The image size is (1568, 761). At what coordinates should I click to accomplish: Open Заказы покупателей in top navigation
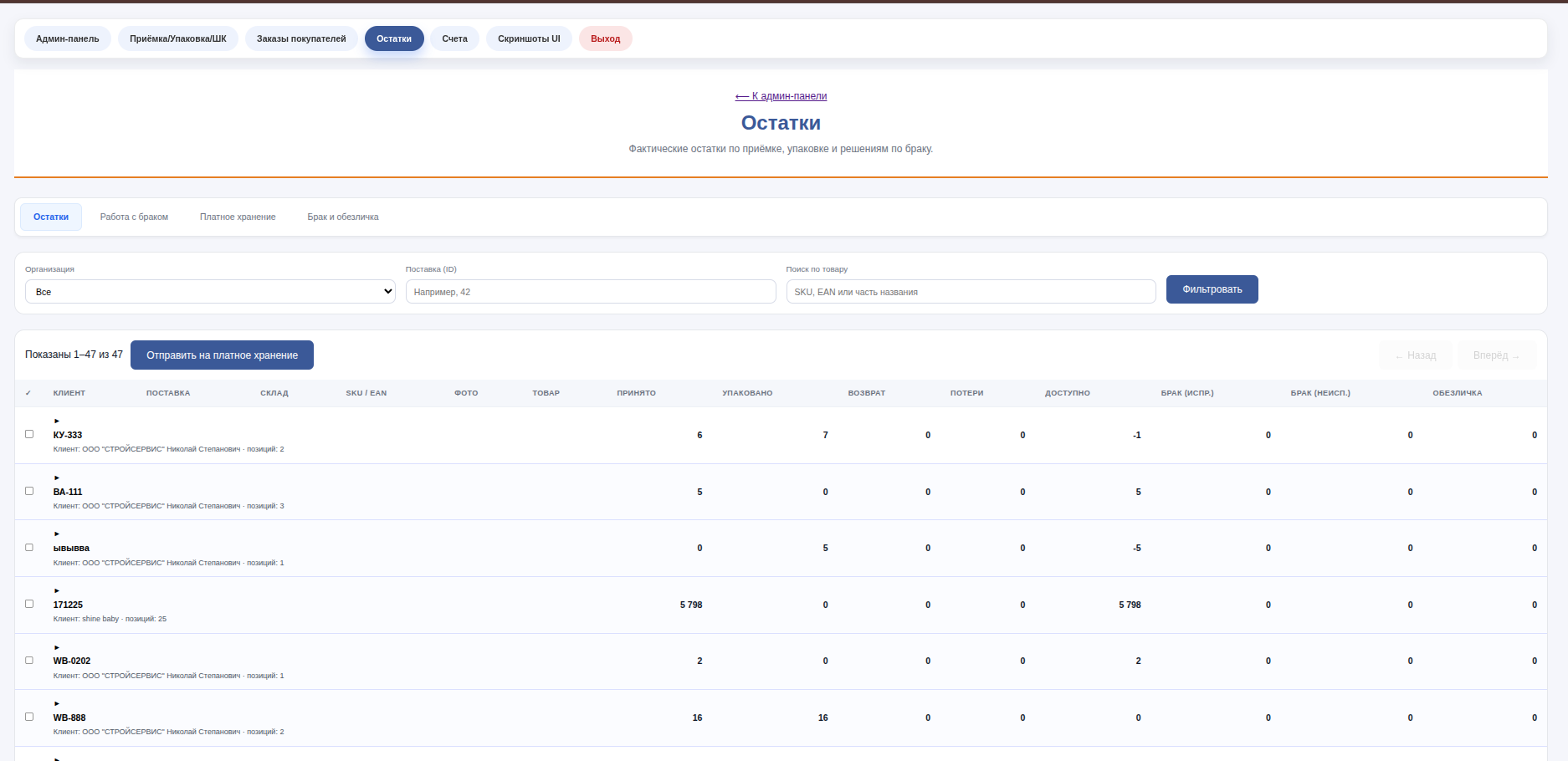pos(301,38)
